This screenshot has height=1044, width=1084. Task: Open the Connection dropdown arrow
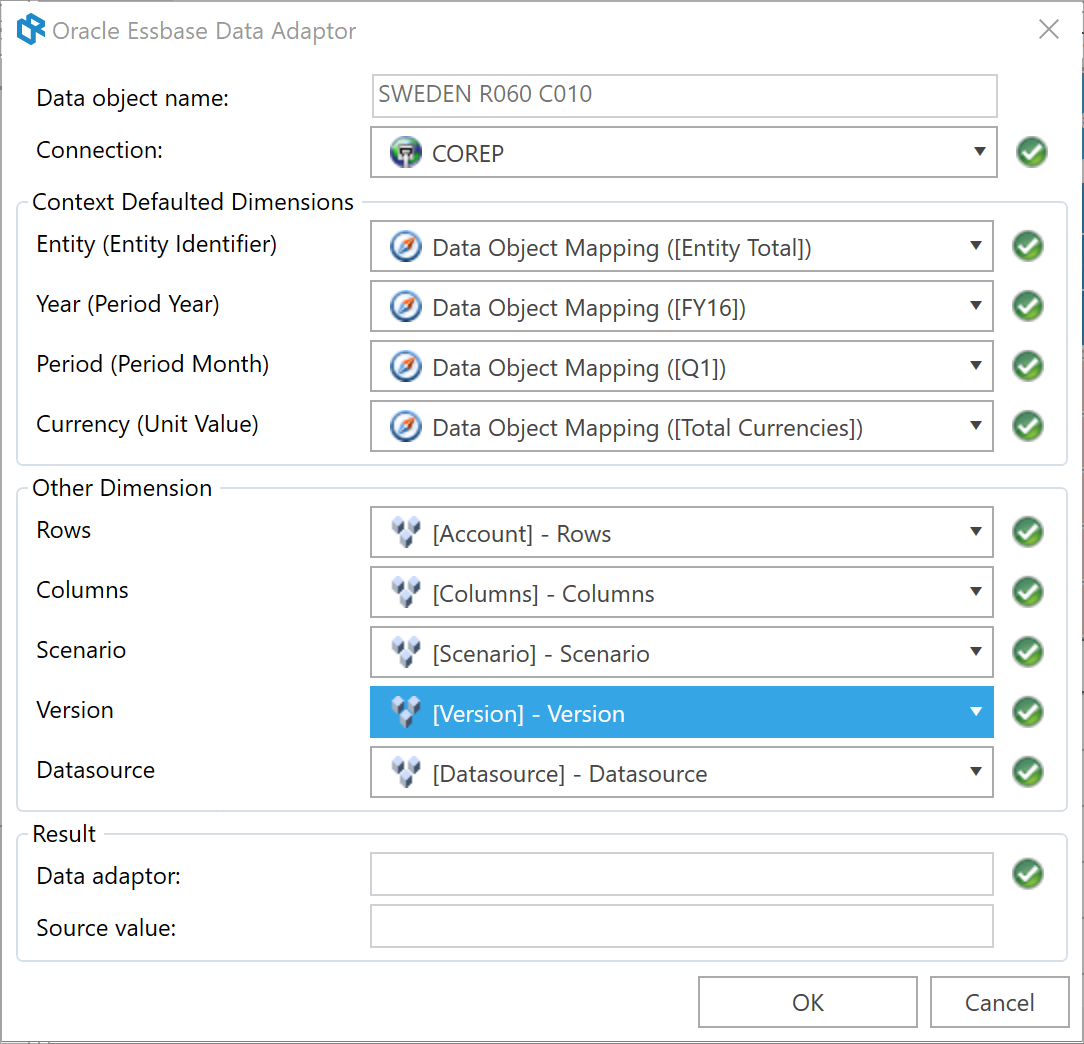point(979,151)
